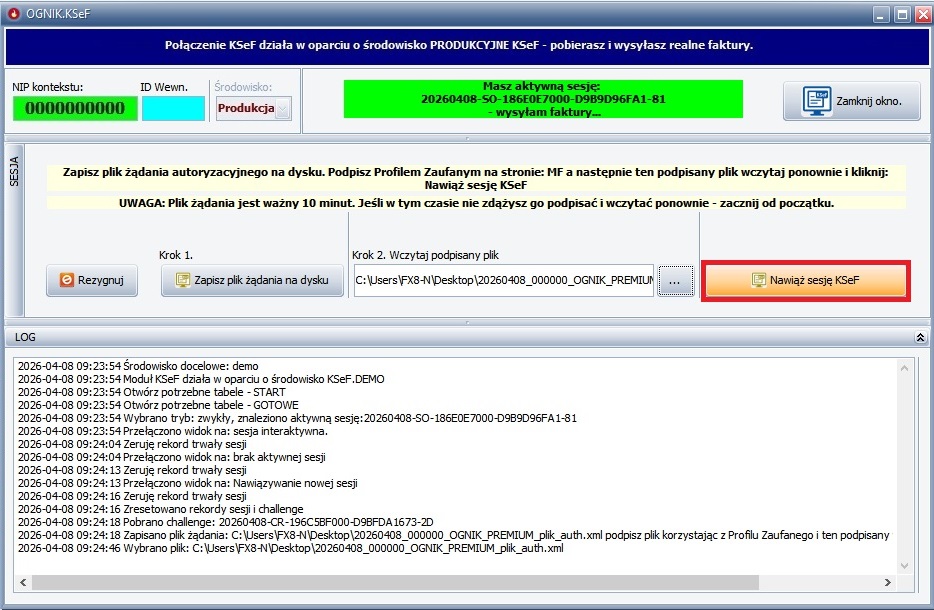Image resolution: width=934 pixels, height=610 pixels.
Task: Click the green NIP kontekstu field
Action: pos(74,109)
